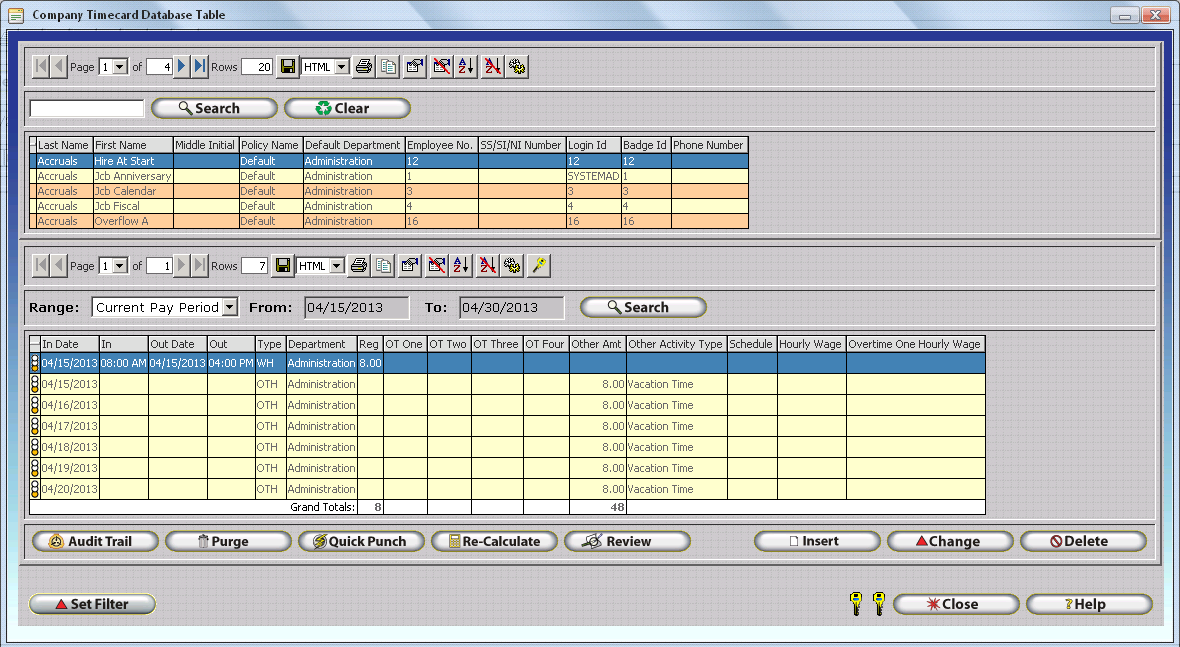Open the Range Current Pay Period dropdown
This screenshot has height=647, width=1180.
pos(229,308)
